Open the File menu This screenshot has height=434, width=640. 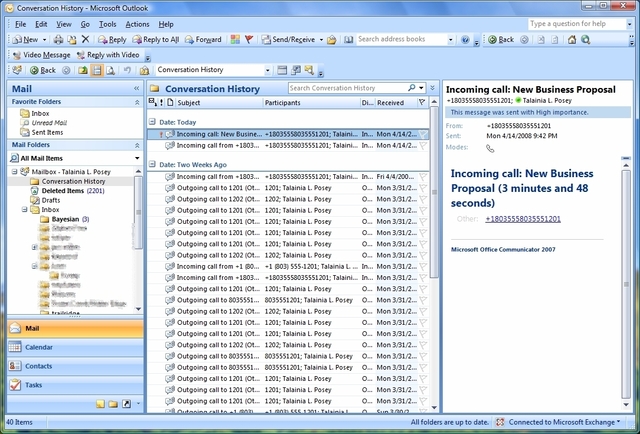tap(20, 24)
